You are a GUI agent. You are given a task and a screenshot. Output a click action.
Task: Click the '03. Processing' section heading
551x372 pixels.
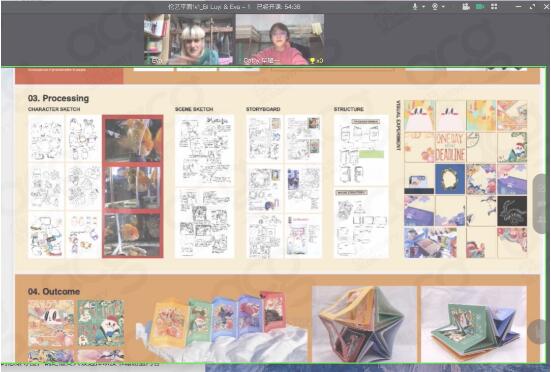[x=58, y=98]
